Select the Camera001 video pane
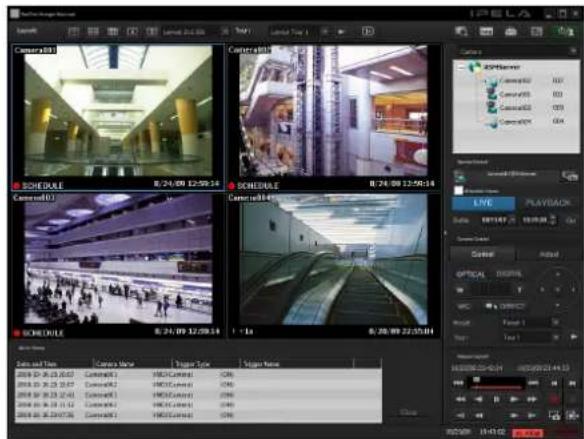584x439 pixels. (x=118, y=117)
